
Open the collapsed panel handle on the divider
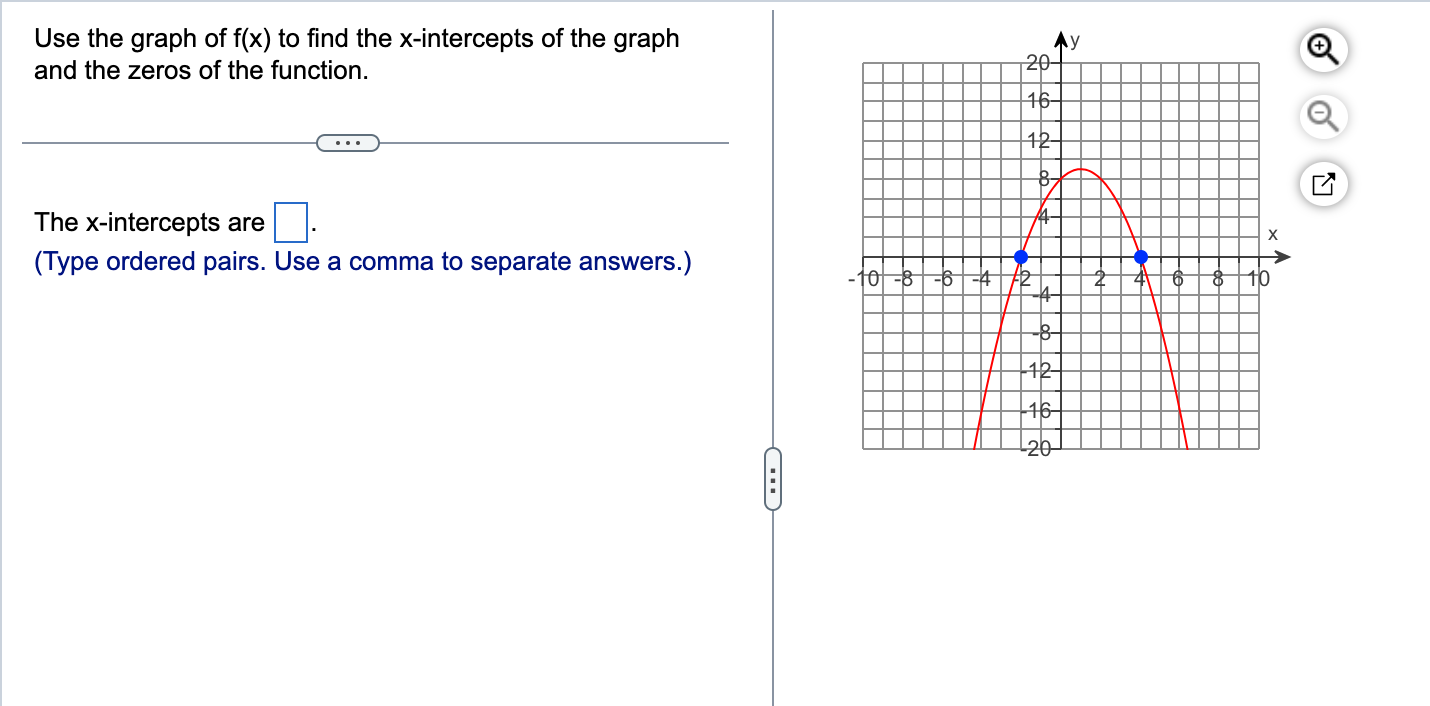click(771, 480)
